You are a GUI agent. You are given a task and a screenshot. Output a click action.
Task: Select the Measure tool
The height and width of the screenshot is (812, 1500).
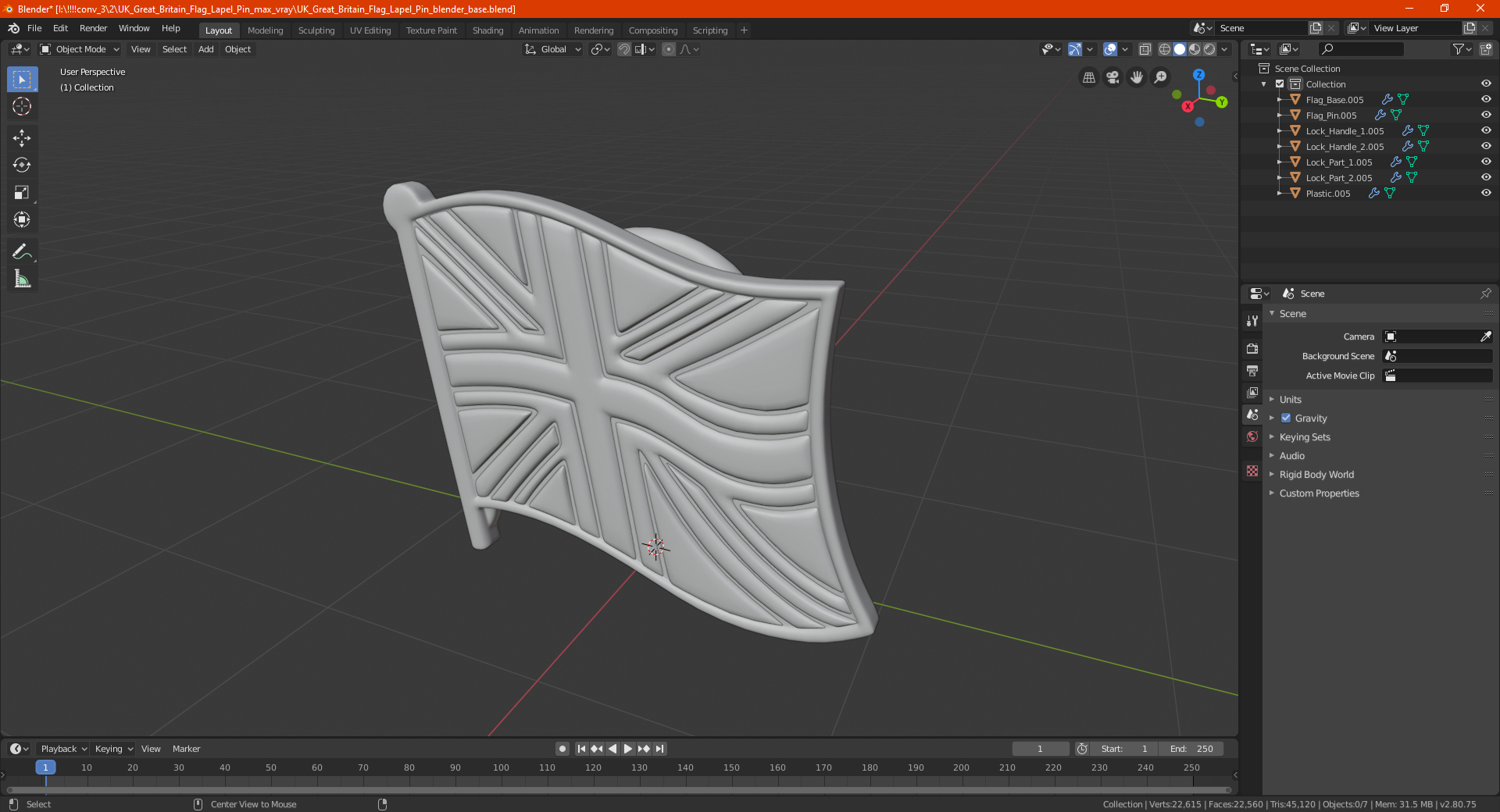point(22,279)
